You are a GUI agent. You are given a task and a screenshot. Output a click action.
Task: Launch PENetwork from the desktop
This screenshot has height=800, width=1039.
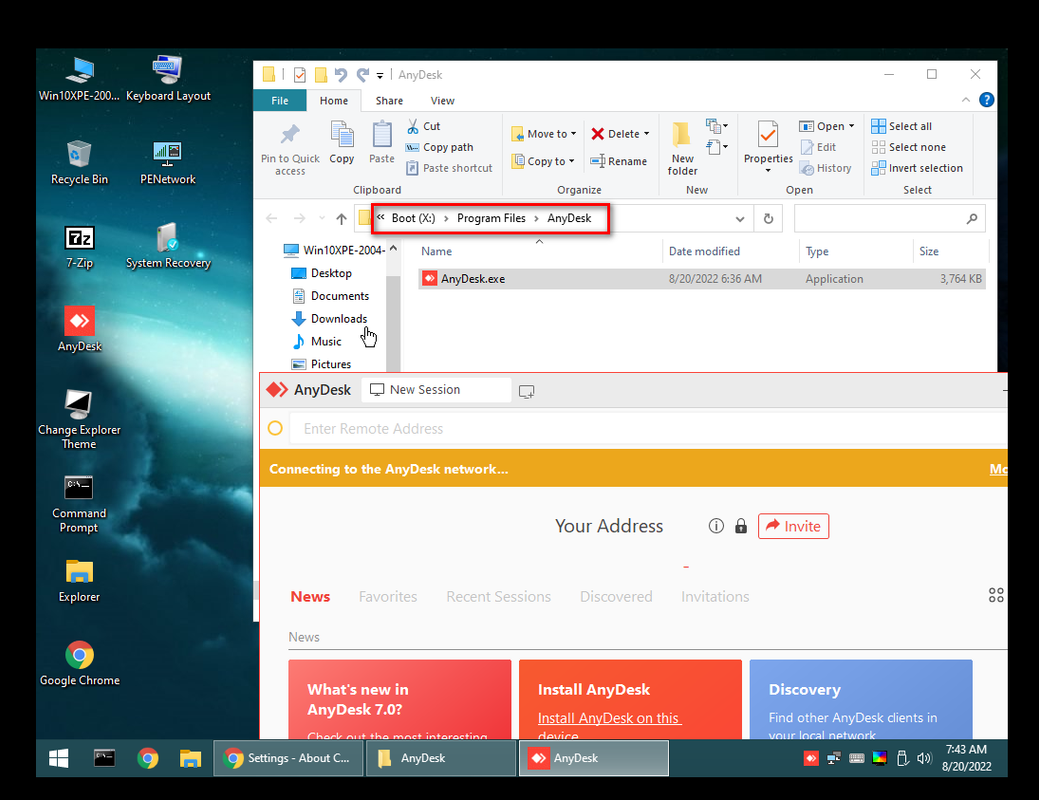coord(168,162)
